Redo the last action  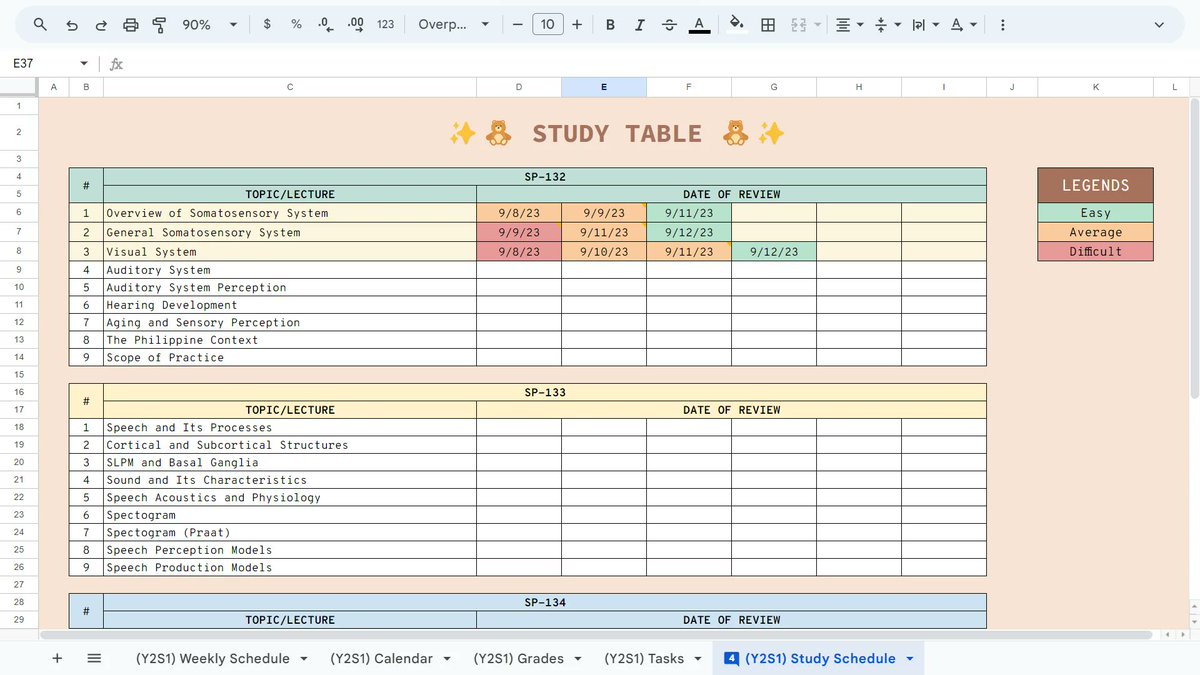(x=100, y=24)
